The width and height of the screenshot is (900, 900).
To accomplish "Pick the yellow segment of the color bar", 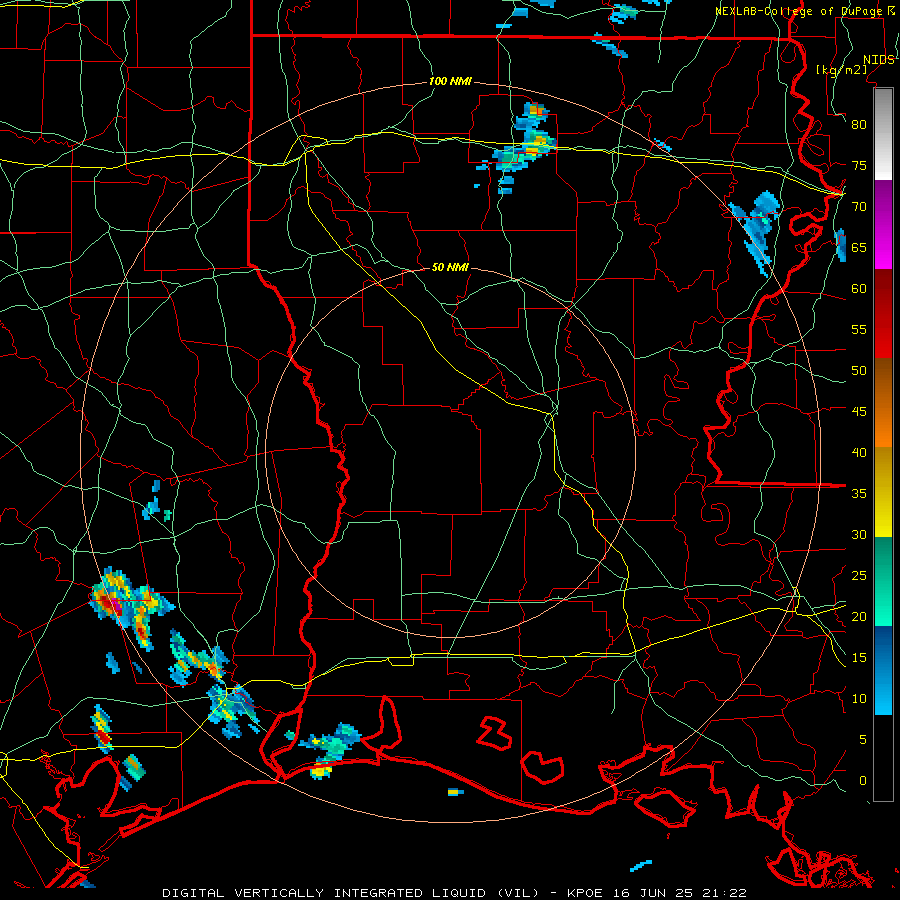I will [884, 492].
